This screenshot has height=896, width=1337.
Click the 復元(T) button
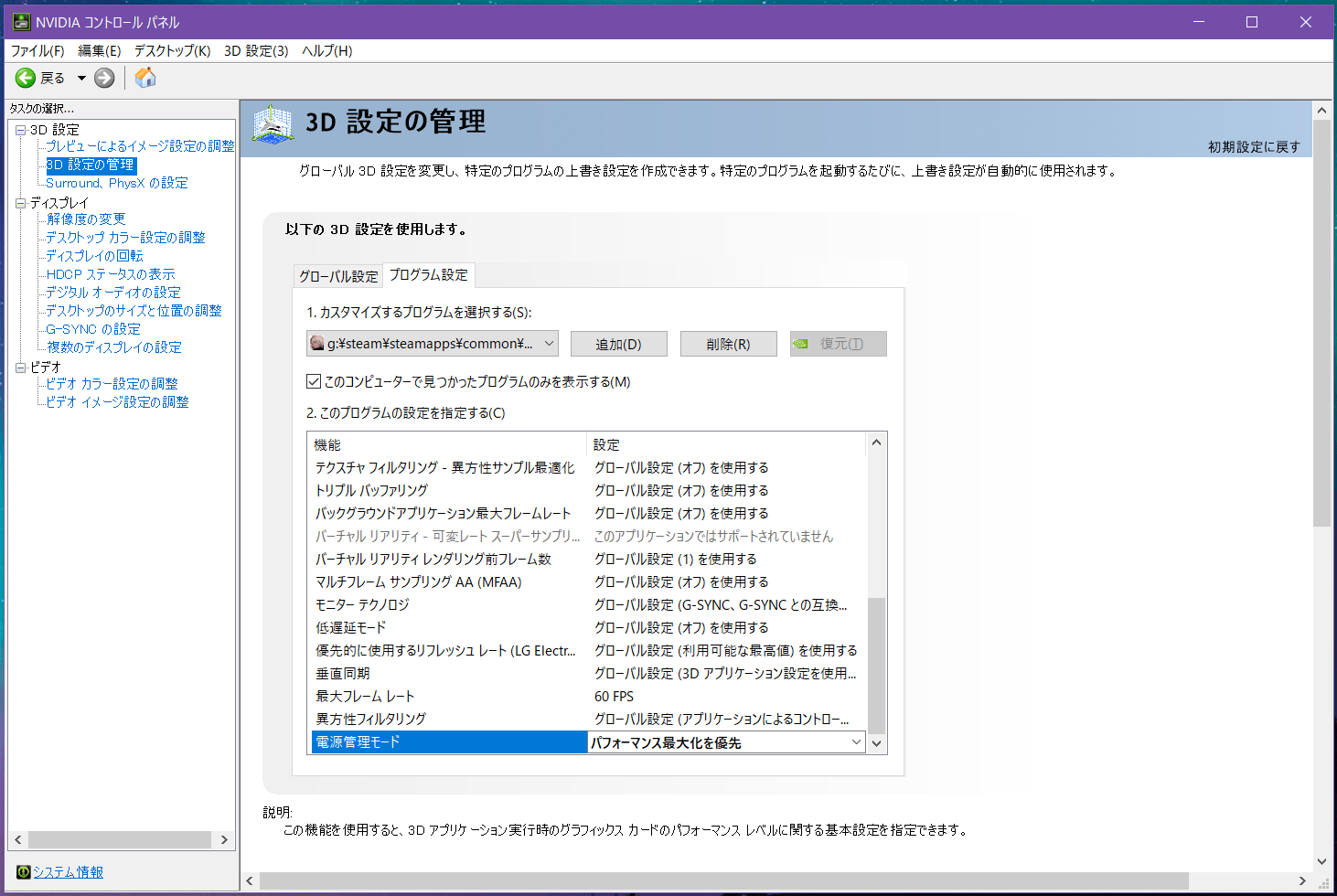tap(839, 344)
